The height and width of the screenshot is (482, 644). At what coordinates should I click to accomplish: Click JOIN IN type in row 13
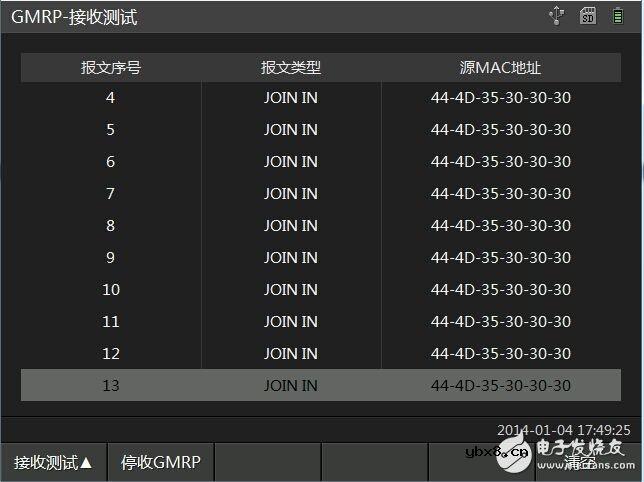click(291, 386)
